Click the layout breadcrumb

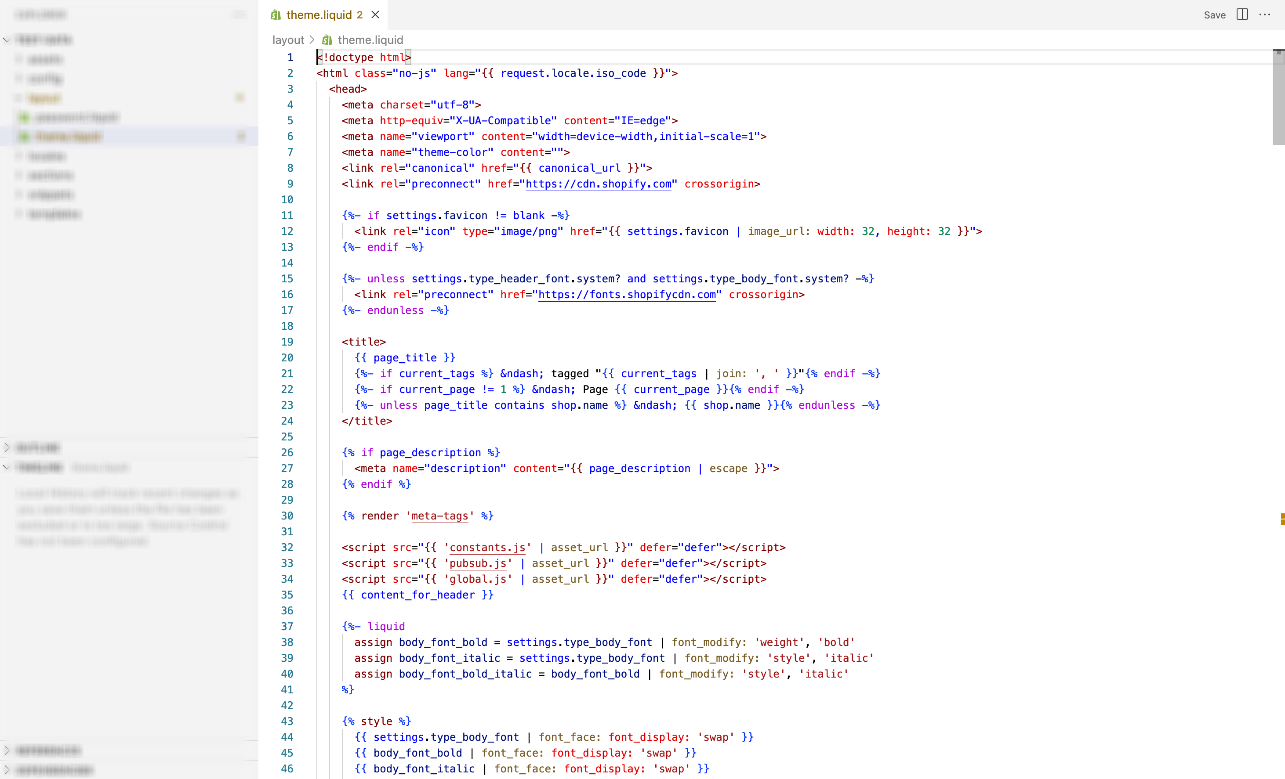(288, 40)
